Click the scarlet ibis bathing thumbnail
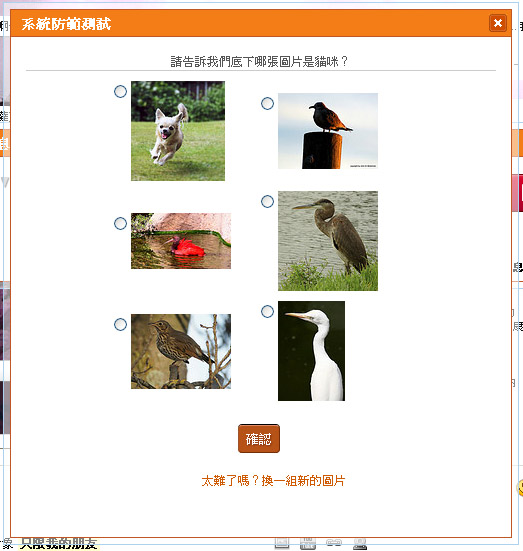Screen dimensions: 523x551 pyautogui.click(x=181, y=241)
